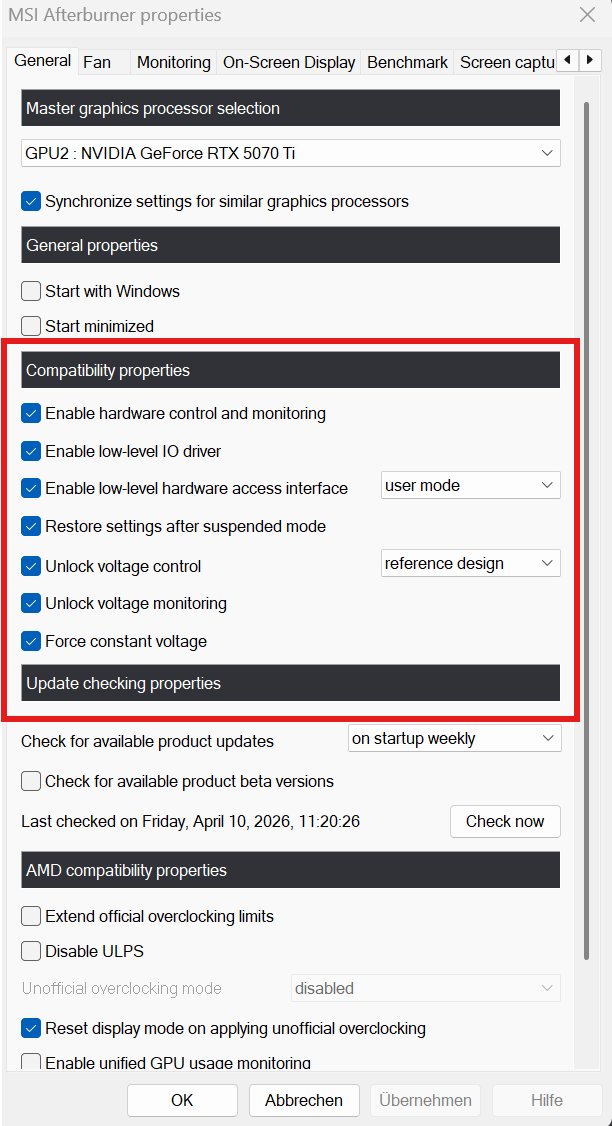612x1126 pixels.
Task: Uncheck Force constant voltage
Action: [31, 641]
